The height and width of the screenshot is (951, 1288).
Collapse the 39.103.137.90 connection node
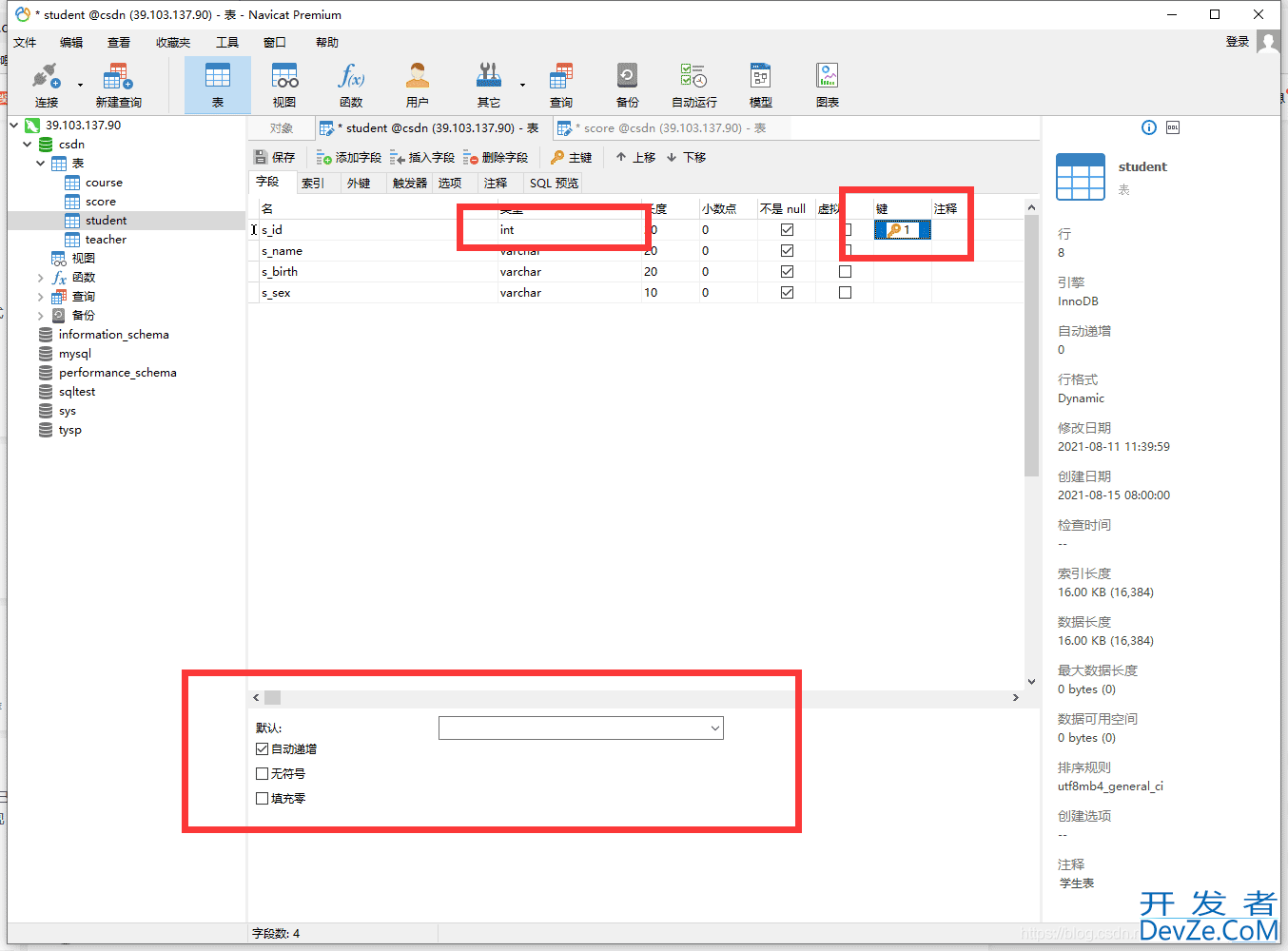coord(13,125)
